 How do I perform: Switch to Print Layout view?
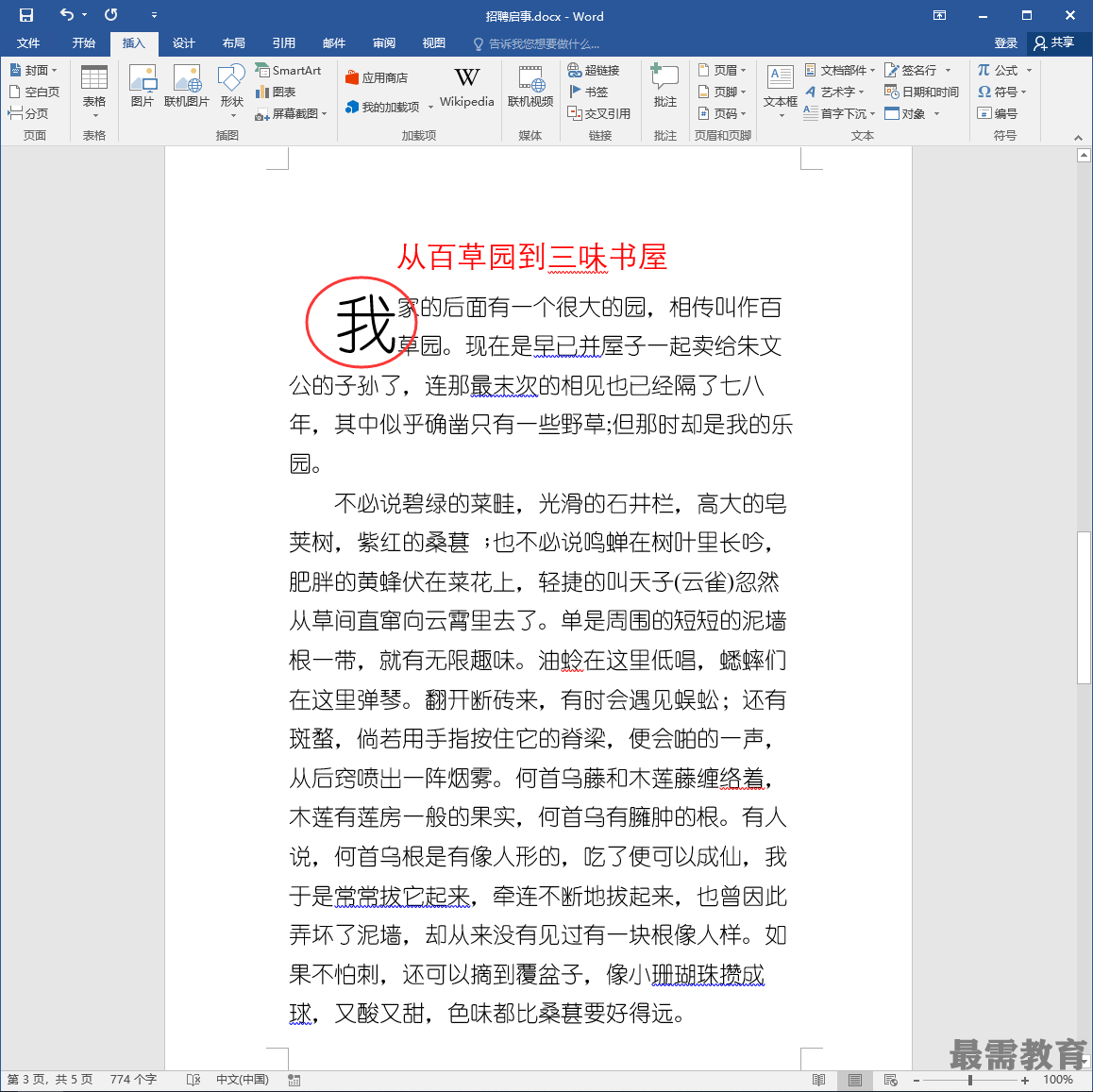coord(854,1080)
